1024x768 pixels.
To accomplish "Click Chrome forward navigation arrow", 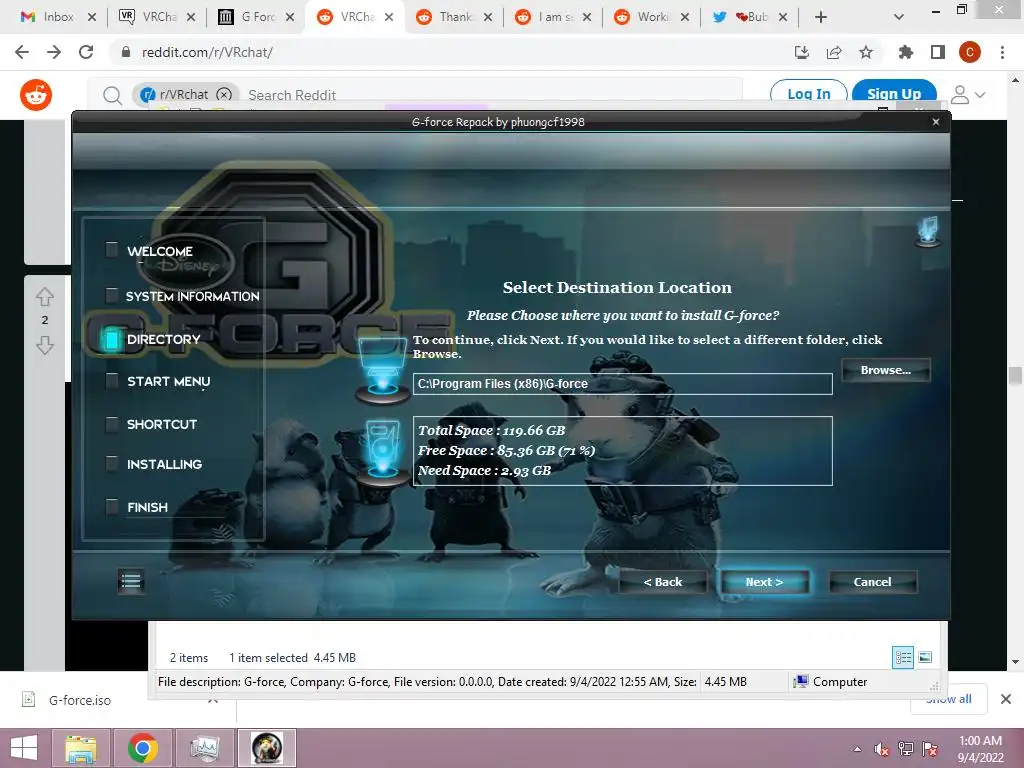I will (x=54, y=52).
